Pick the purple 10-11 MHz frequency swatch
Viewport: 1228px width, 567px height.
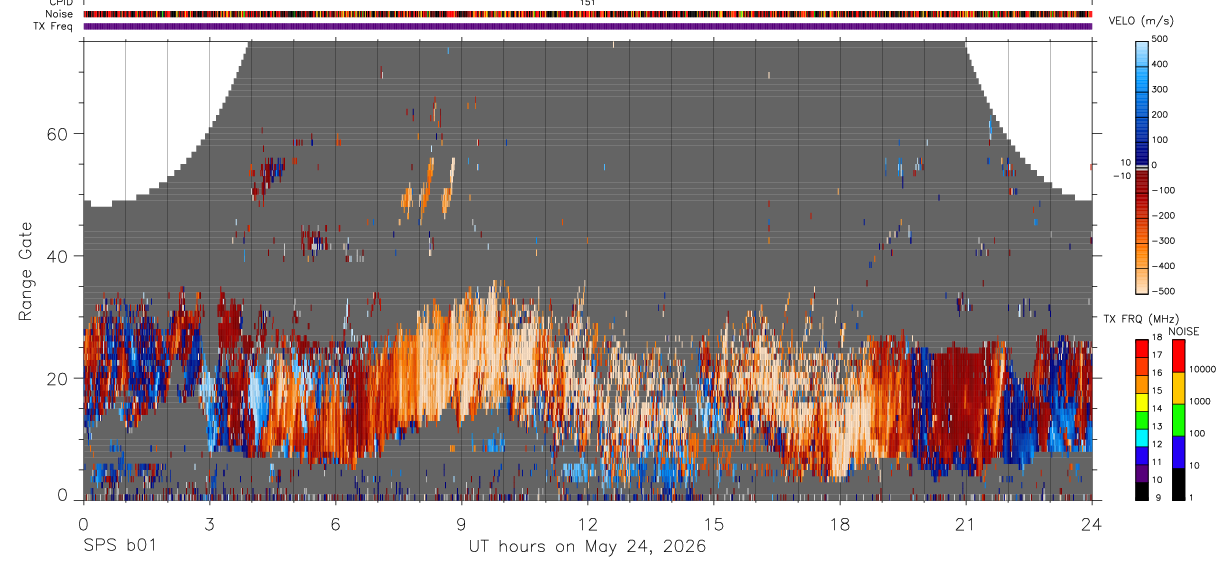pyautogui.click(x=1141, y=473)
